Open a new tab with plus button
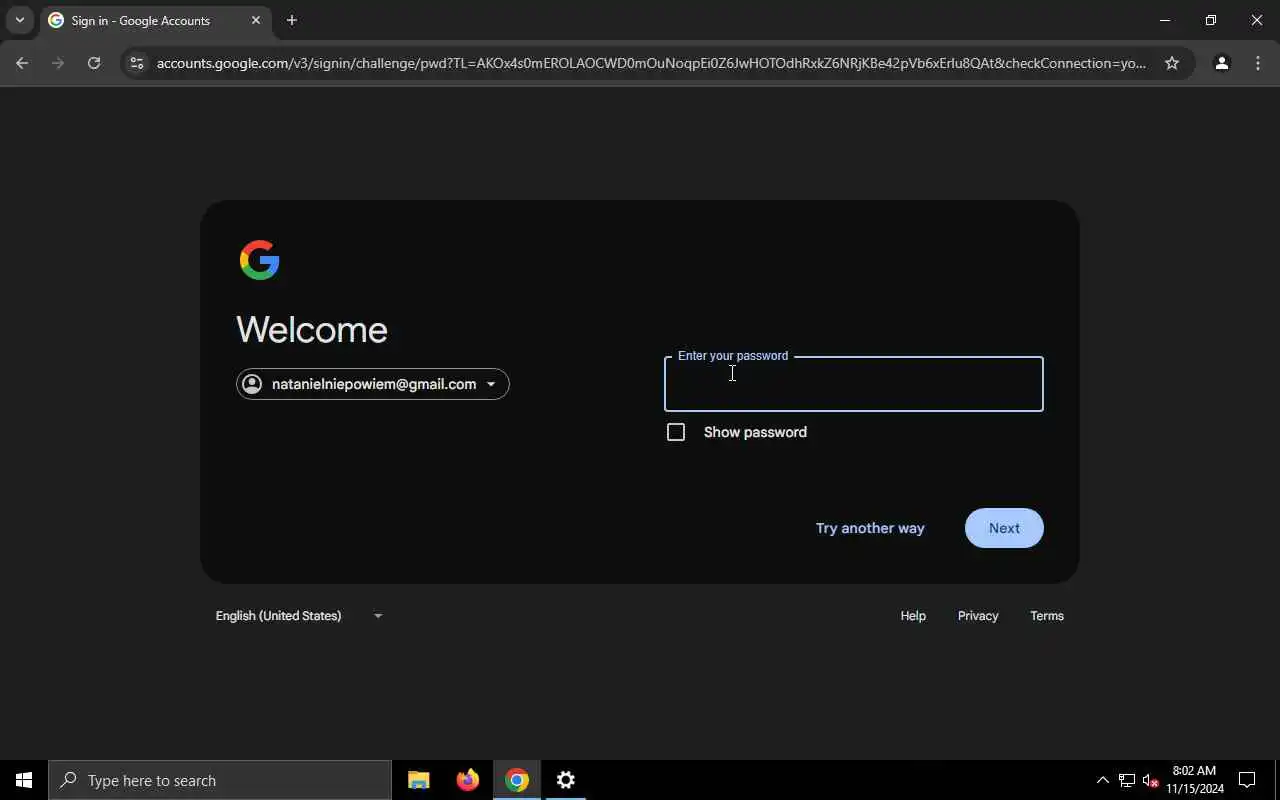This screenshot has height=800, width=1280. coord(292,20)
